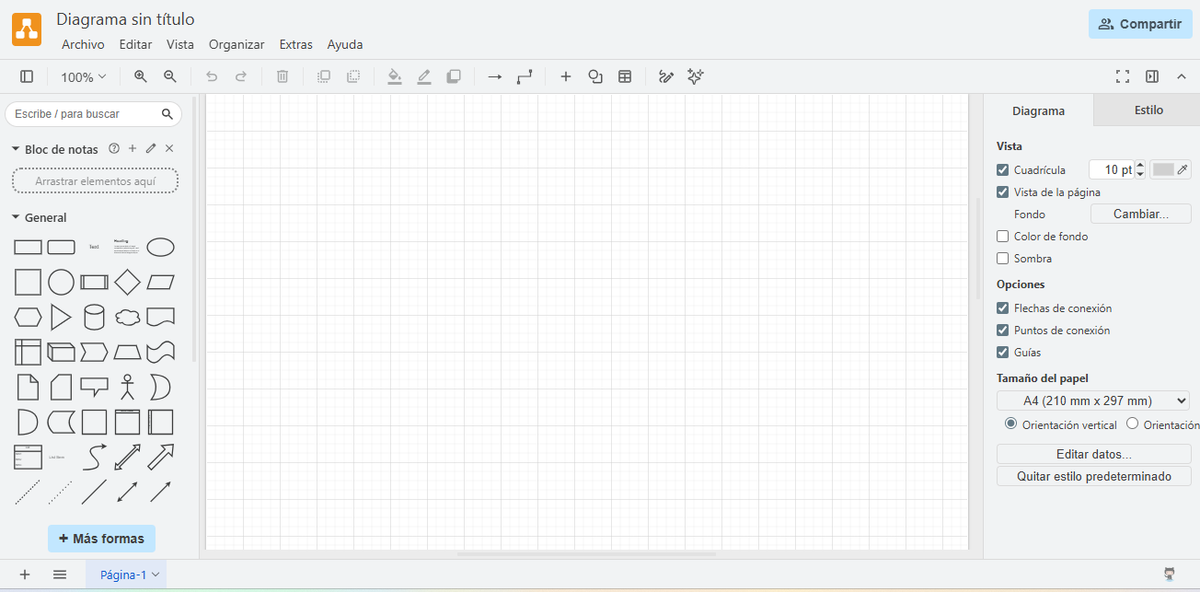The image size is (1200, 592).
Task: Edit the Bloc de notas pencil icon
Action: pos(151,149)
